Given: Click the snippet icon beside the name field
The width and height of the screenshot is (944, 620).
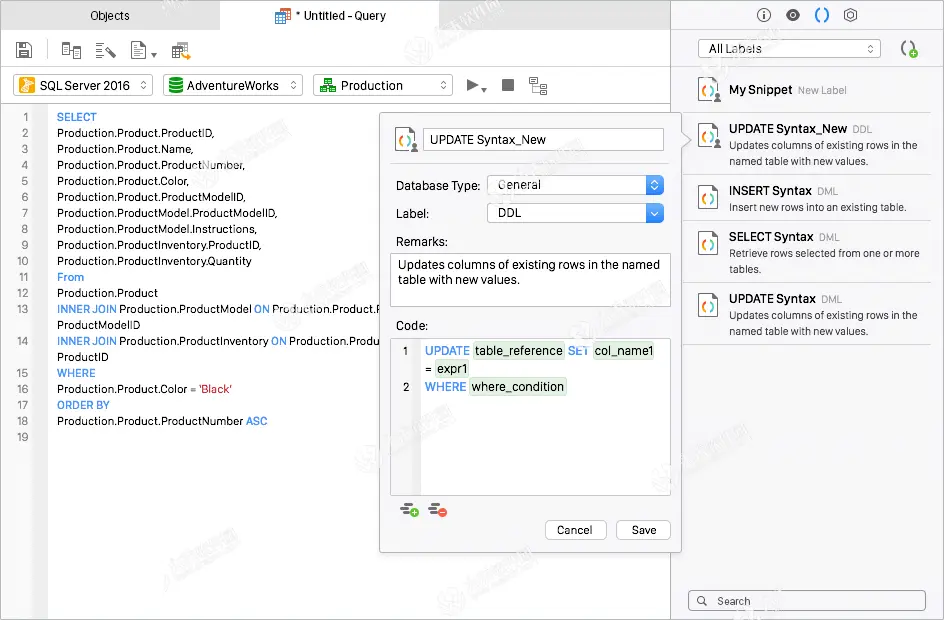Looking at the screenshot, I should (406, 140).
